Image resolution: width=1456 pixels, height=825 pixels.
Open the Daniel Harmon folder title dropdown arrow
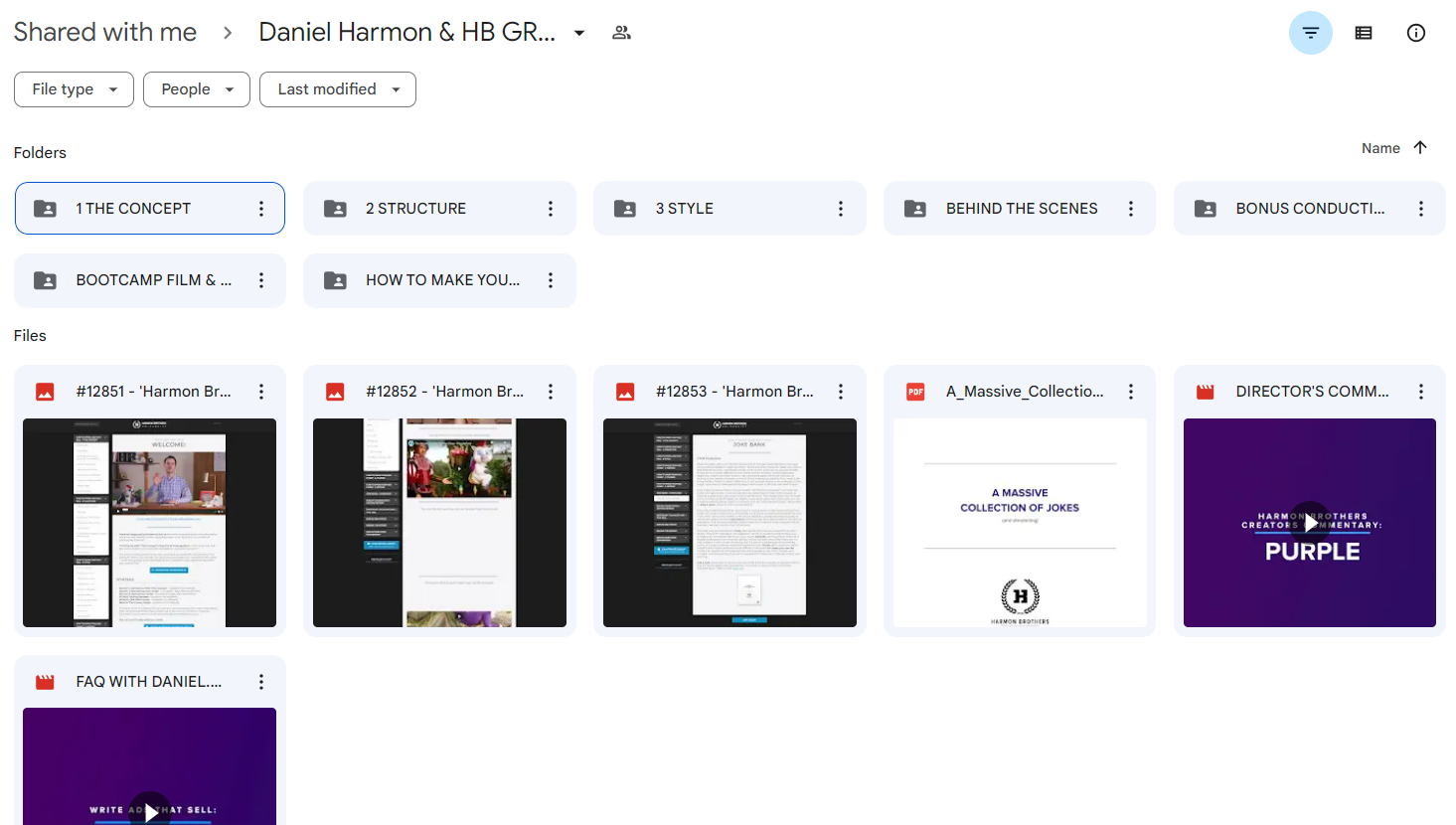tap(579, 33)
